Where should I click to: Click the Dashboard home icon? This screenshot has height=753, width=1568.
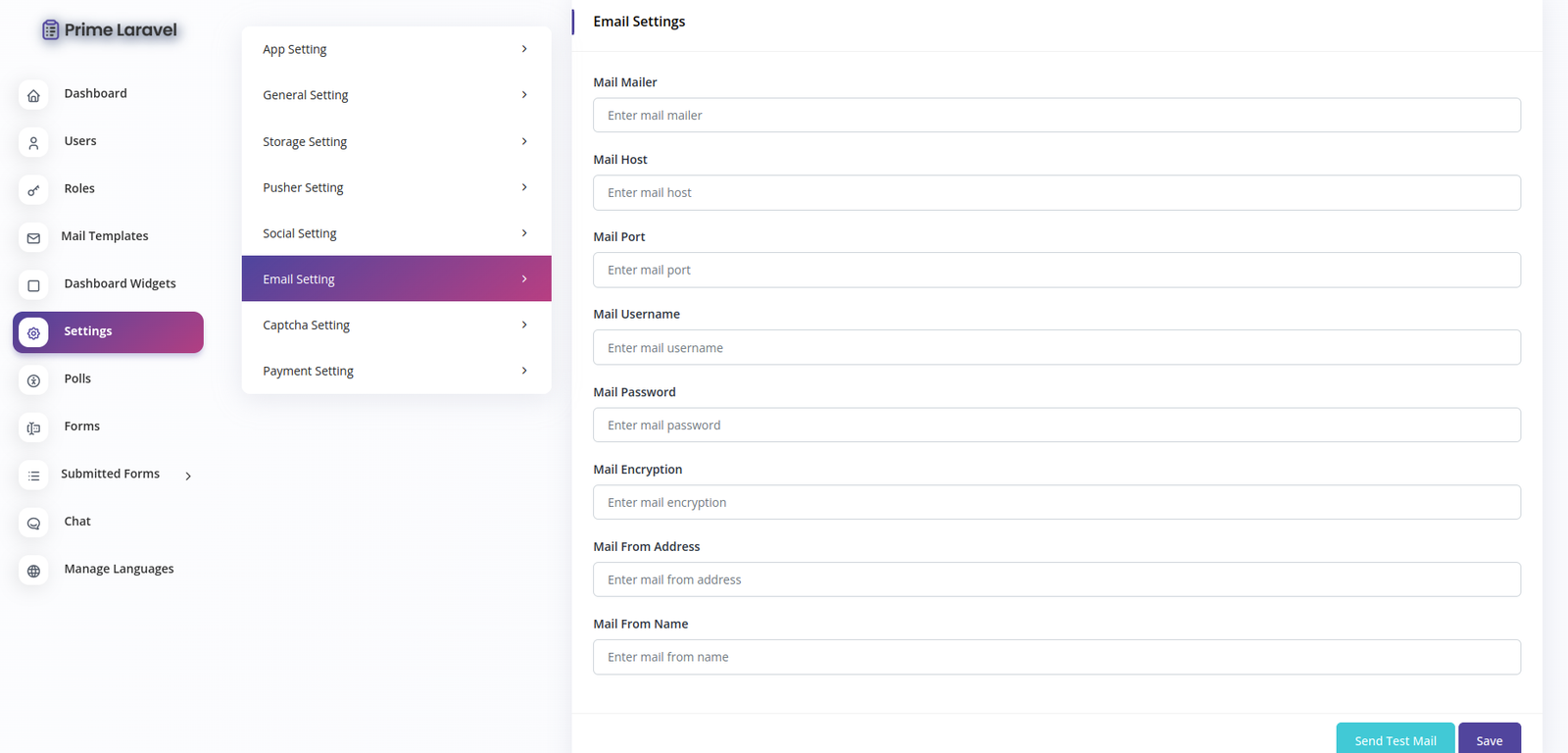click(x=33, y=95)
